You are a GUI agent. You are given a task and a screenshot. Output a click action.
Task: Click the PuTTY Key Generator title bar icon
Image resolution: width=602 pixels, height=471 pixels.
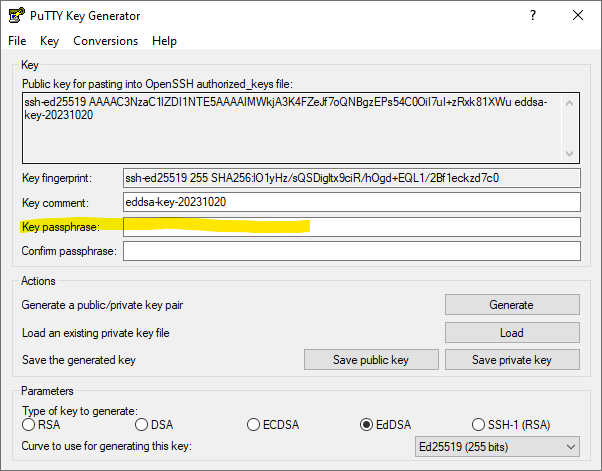tap(16, 16)
